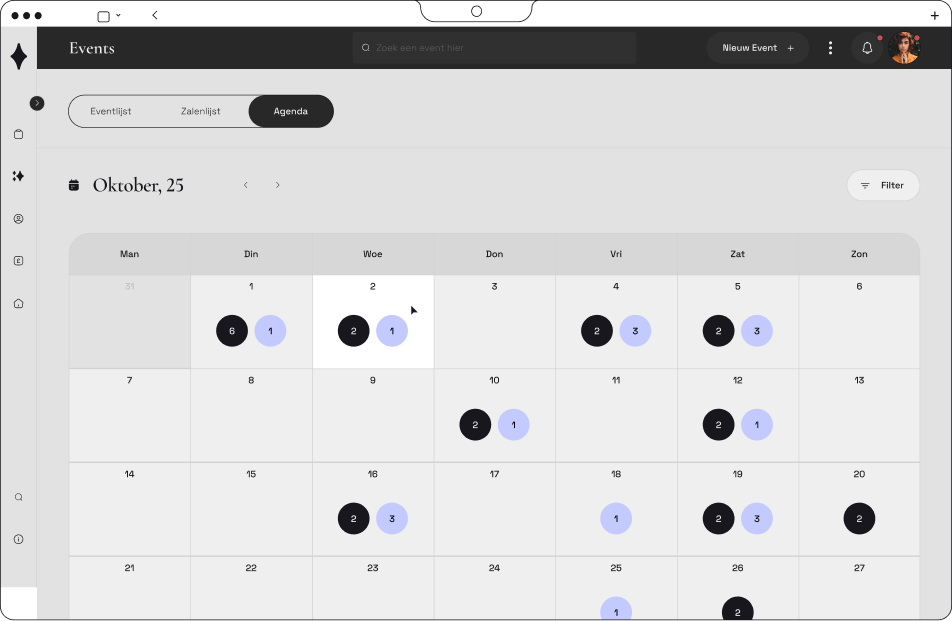The image size is (952, 621).
Task: Click the lilac badge 3 on day 19
Action: tap(756, 518)
